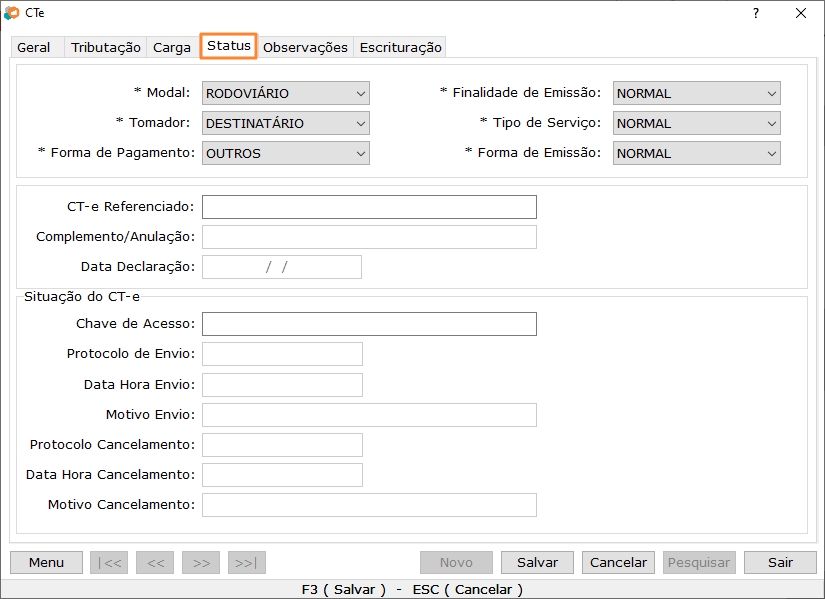Expand the Tomador dropdown
The image size is (825, 599).
pyautogui.click(x=285, y=123)
